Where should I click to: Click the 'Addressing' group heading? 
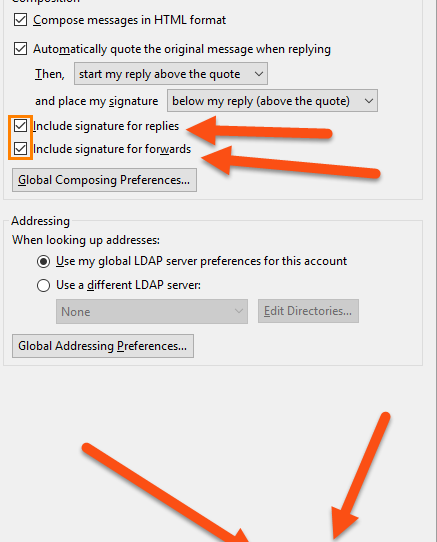(x=40, y=221)
